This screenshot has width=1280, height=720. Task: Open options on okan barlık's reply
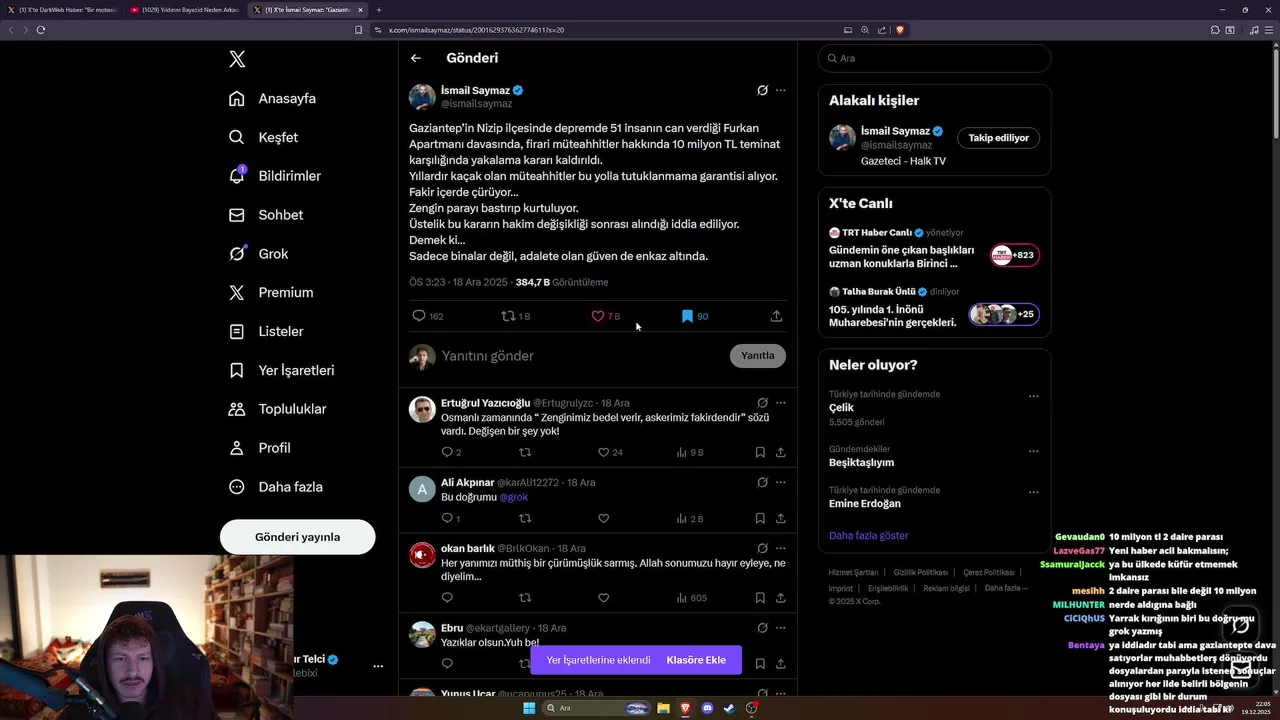point(781,548)
